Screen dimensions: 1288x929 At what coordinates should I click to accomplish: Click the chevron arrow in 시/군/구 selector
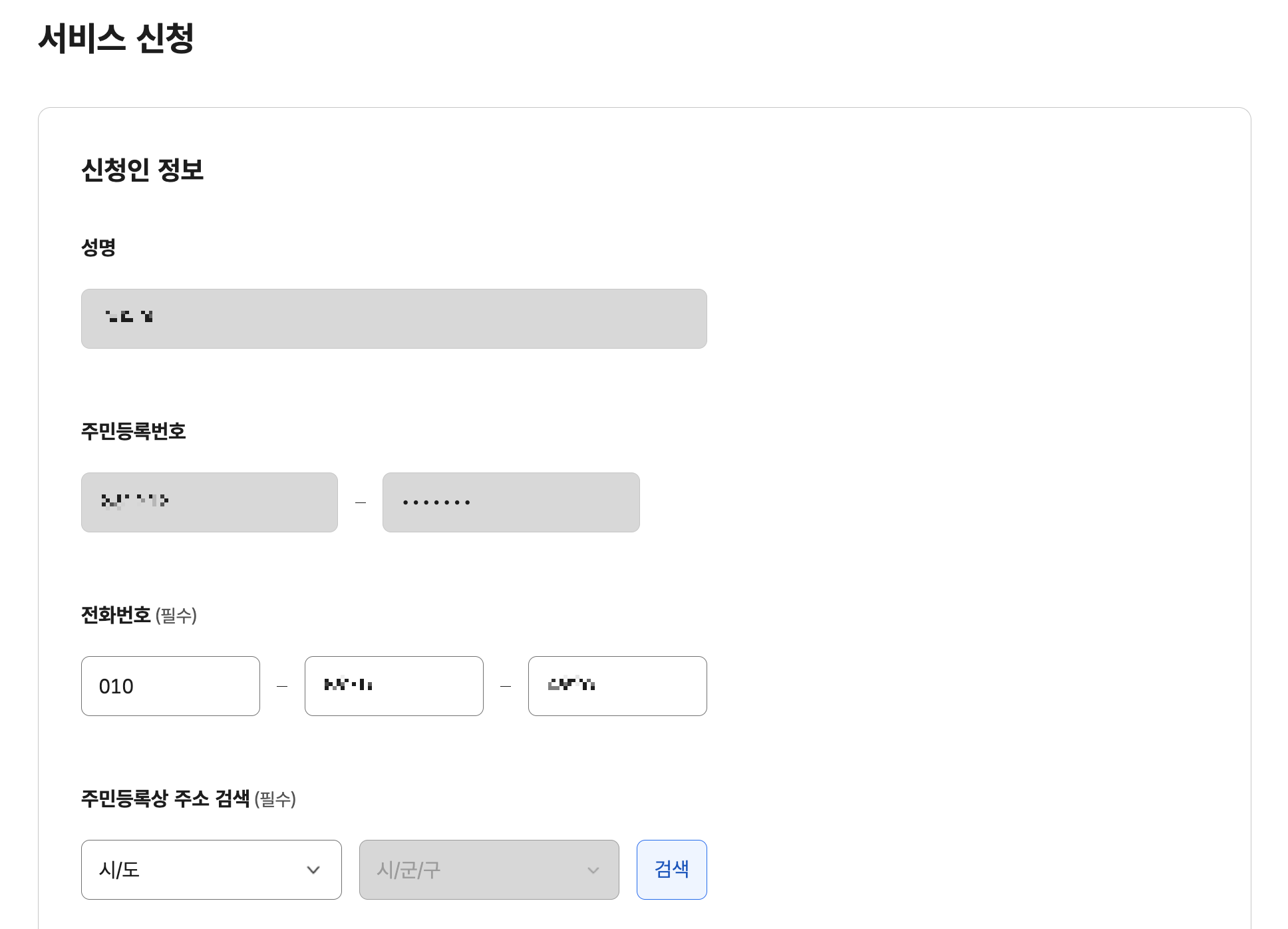pyautogui.click(x=593, y=870)
